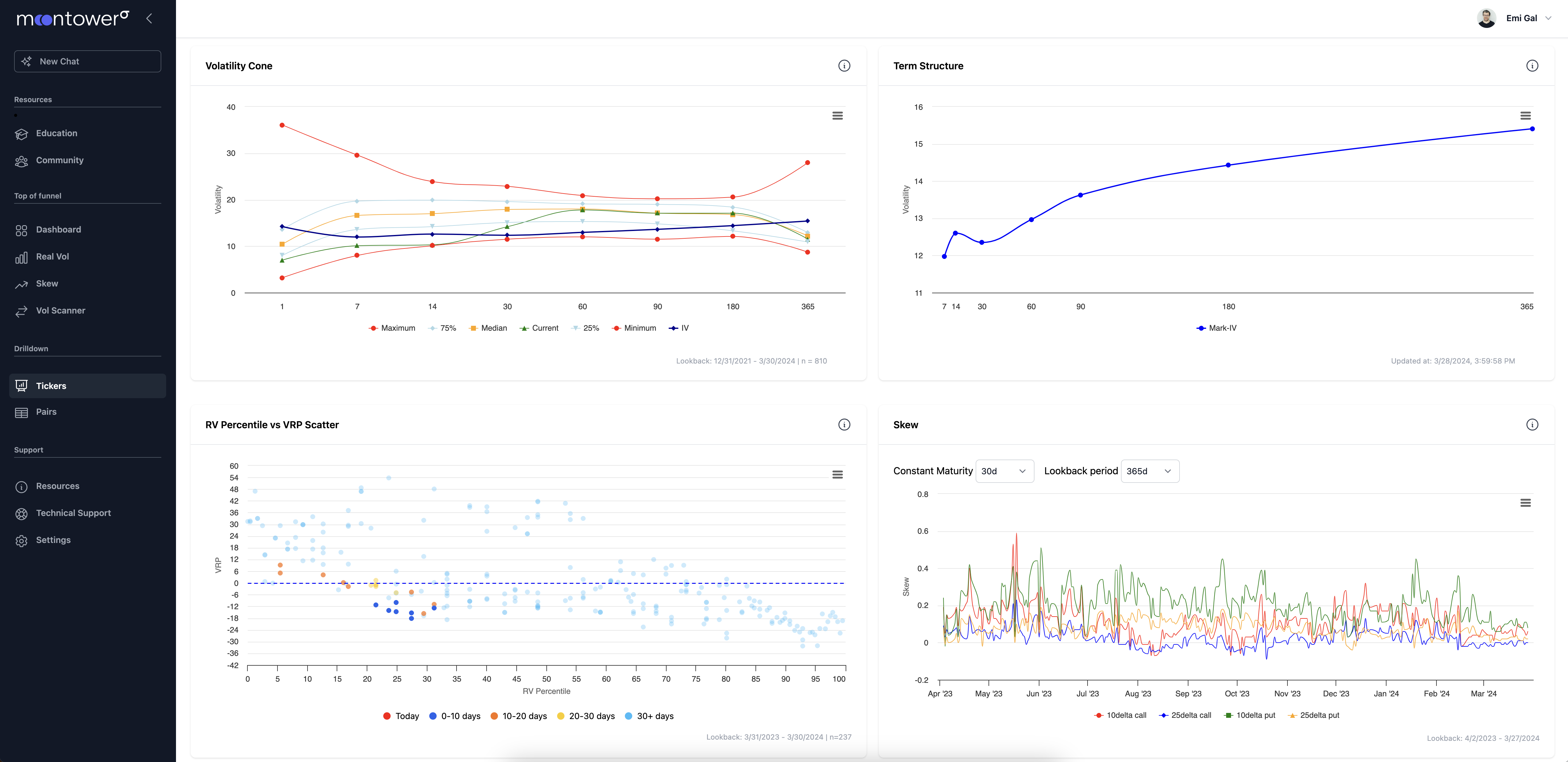1568x762 pixels.
Task: Click the 365-day Mark-IV data point
Action: [x=1532, y=129]
